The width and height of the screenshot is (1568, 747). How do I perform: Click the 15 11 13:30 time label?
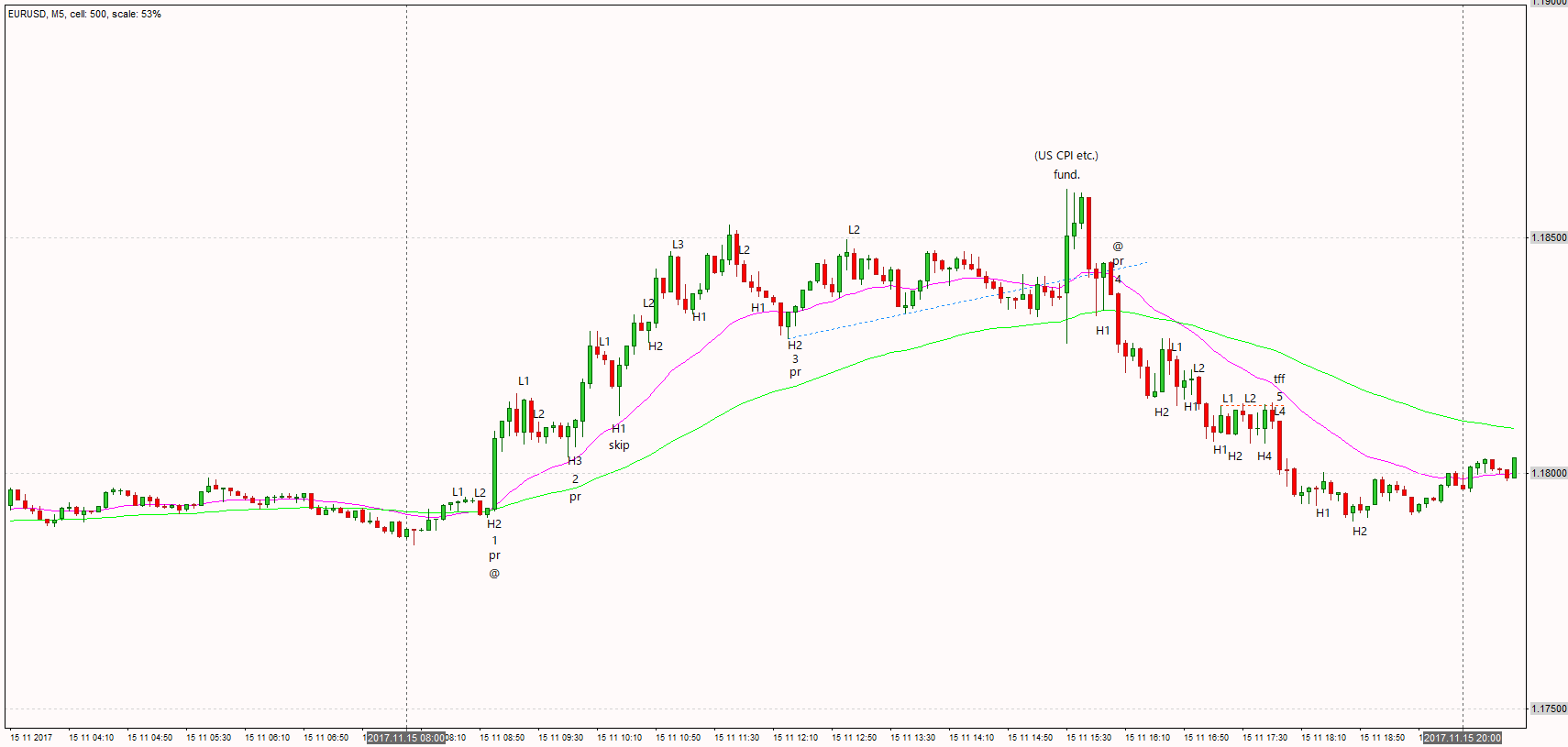coord(912,738)
